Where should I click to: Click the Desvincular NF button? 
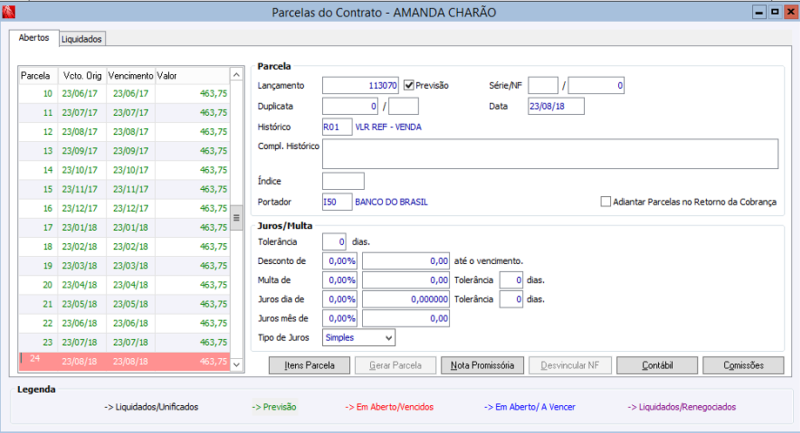570,365
